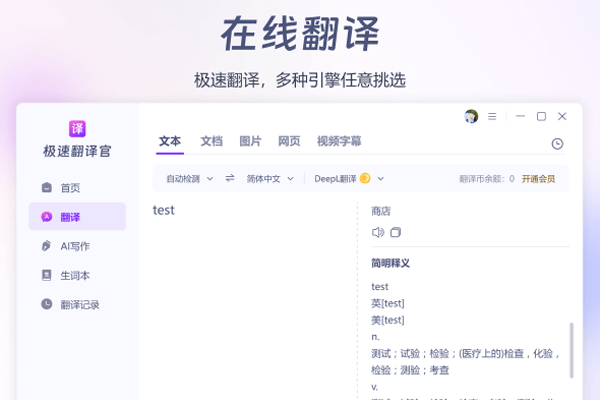Image resolution: width=600 pixels, height=400 pixels.
Task: Click the translated result 商店
Action: click(381, 211)
